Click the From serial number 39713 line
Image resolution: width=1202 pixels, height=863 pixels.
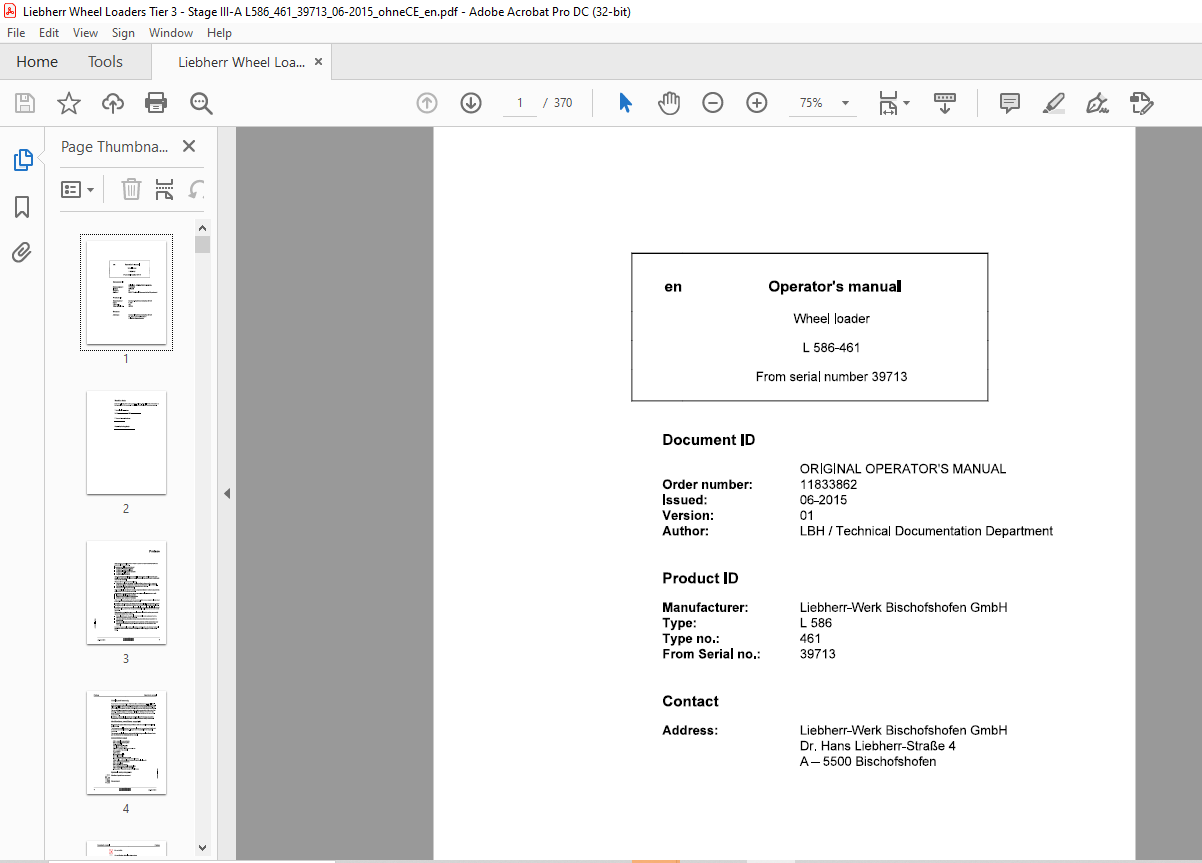(x=831, y=377)
